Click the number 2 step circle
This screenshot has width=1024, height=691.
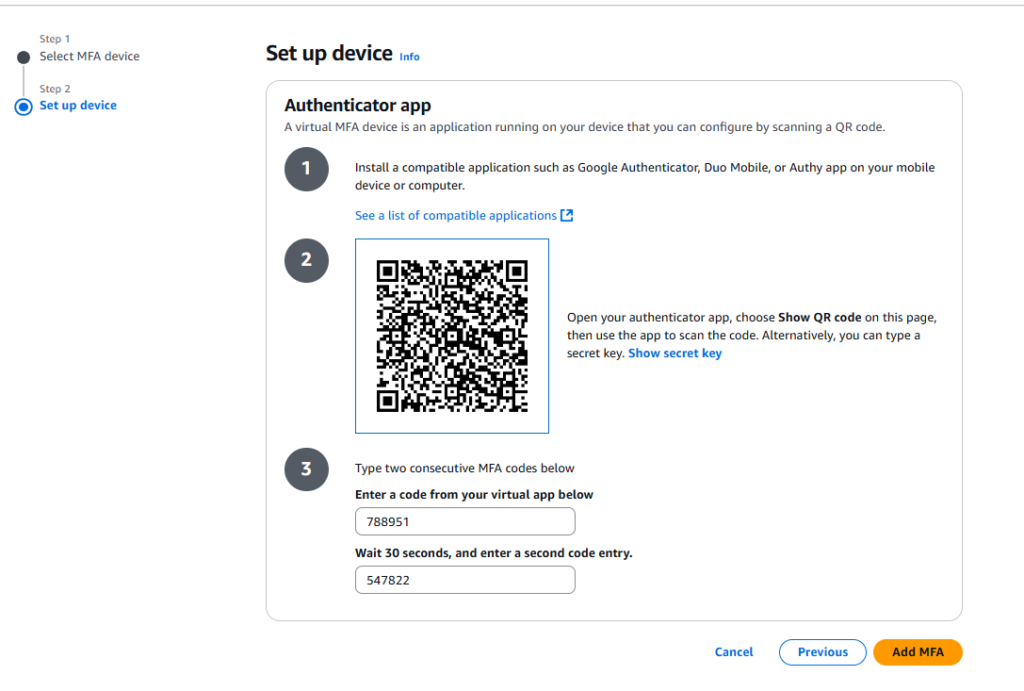306,260
